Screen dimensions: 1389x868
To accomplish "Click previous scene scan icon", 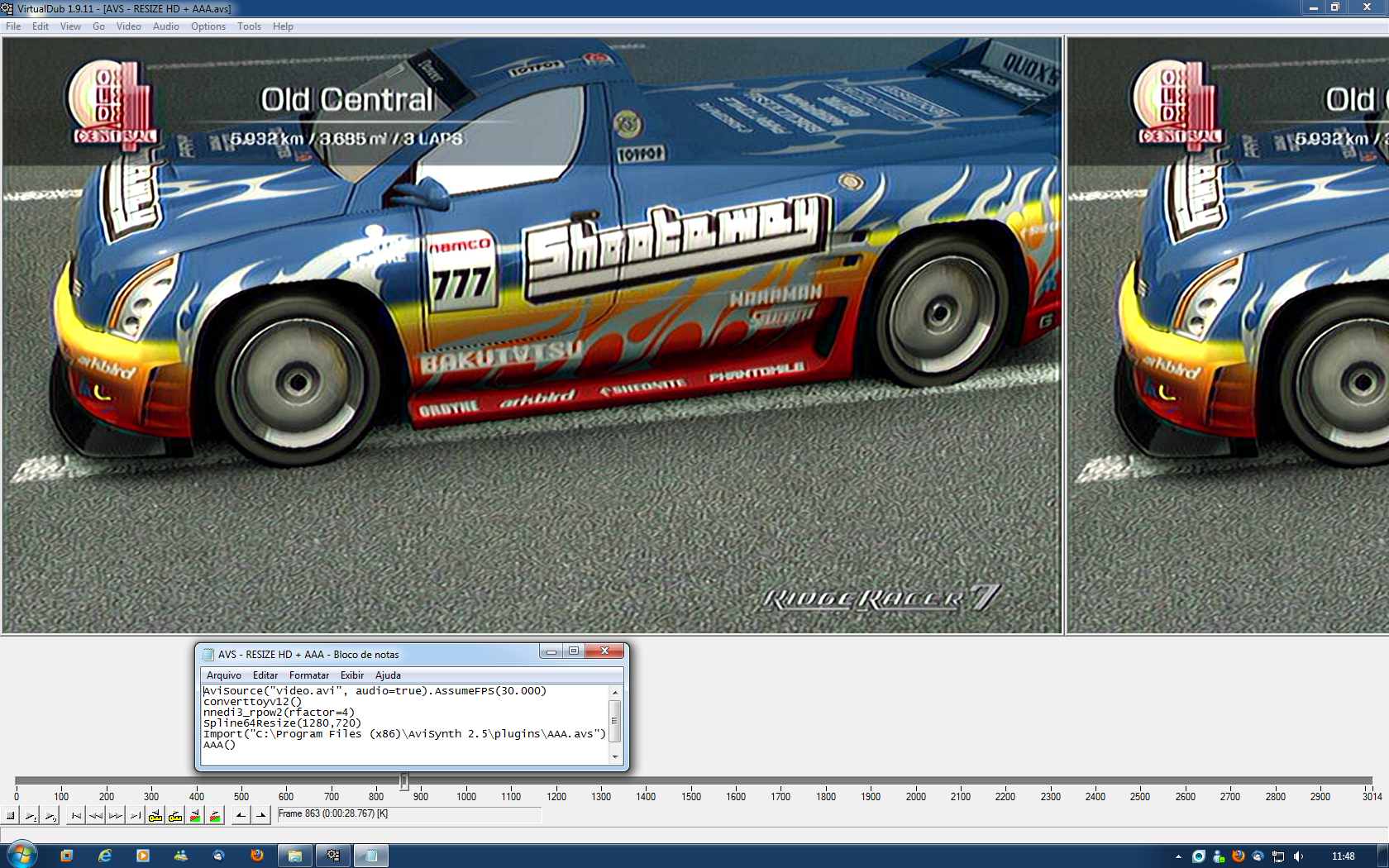I will (195, 816).
